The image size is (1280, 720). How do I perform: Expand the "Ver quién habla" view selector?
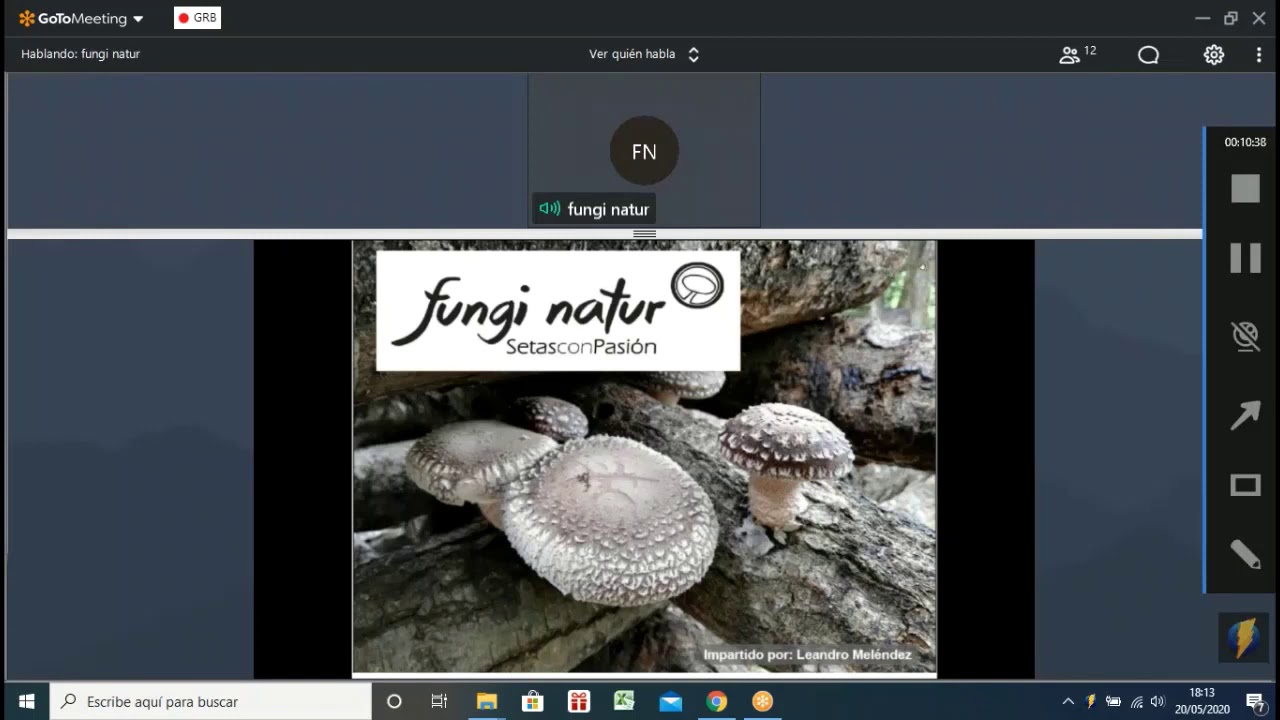pos(644,54)
